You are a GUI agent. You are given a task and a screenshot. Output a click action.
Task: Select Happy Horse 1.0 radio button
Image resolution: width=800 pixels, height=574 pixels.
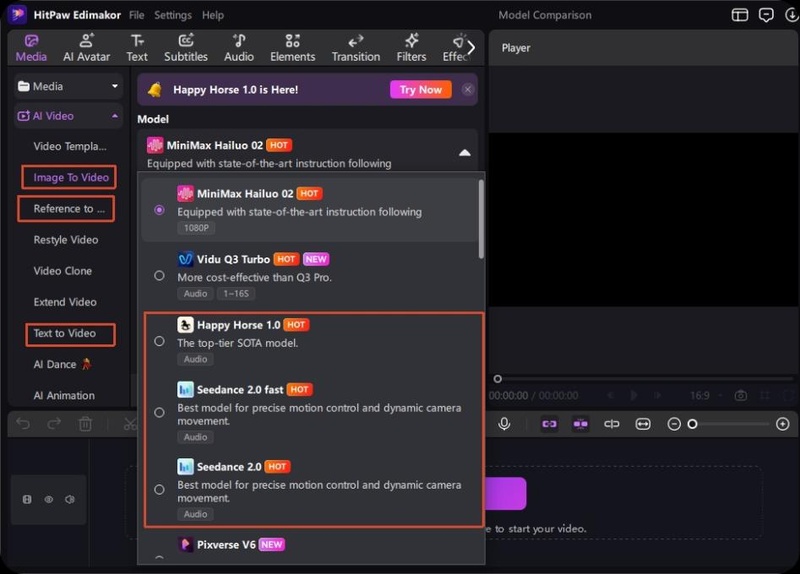[x=159, y=341]
